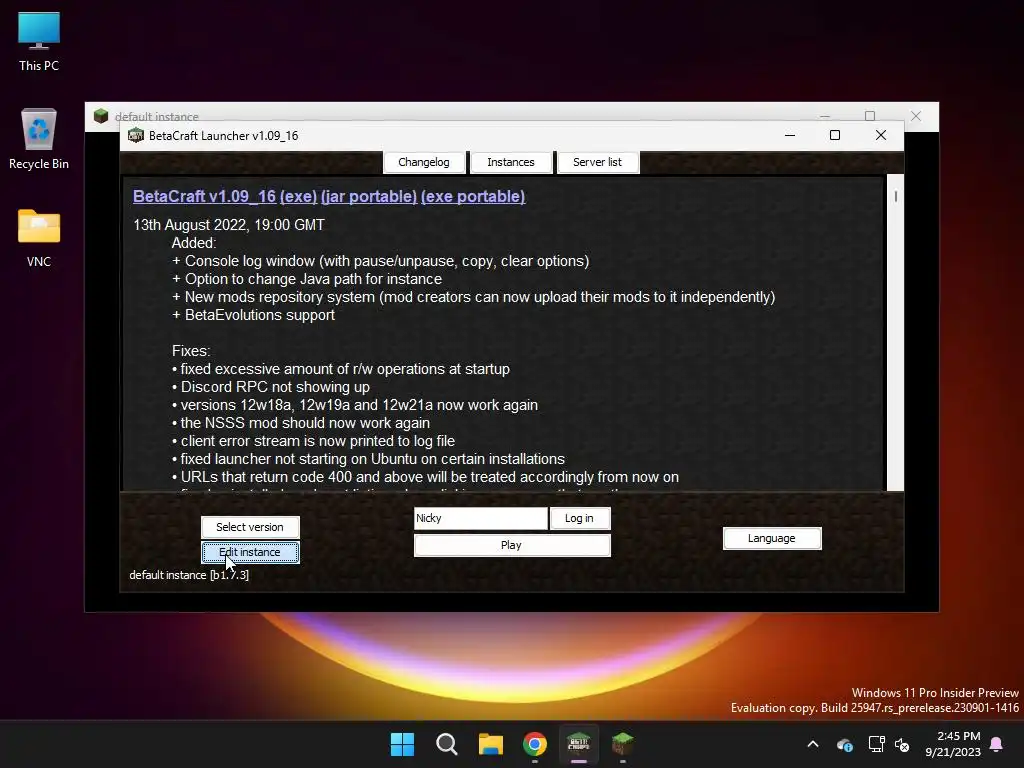Open the (exe portable) download link

click(x=473, y=197)
